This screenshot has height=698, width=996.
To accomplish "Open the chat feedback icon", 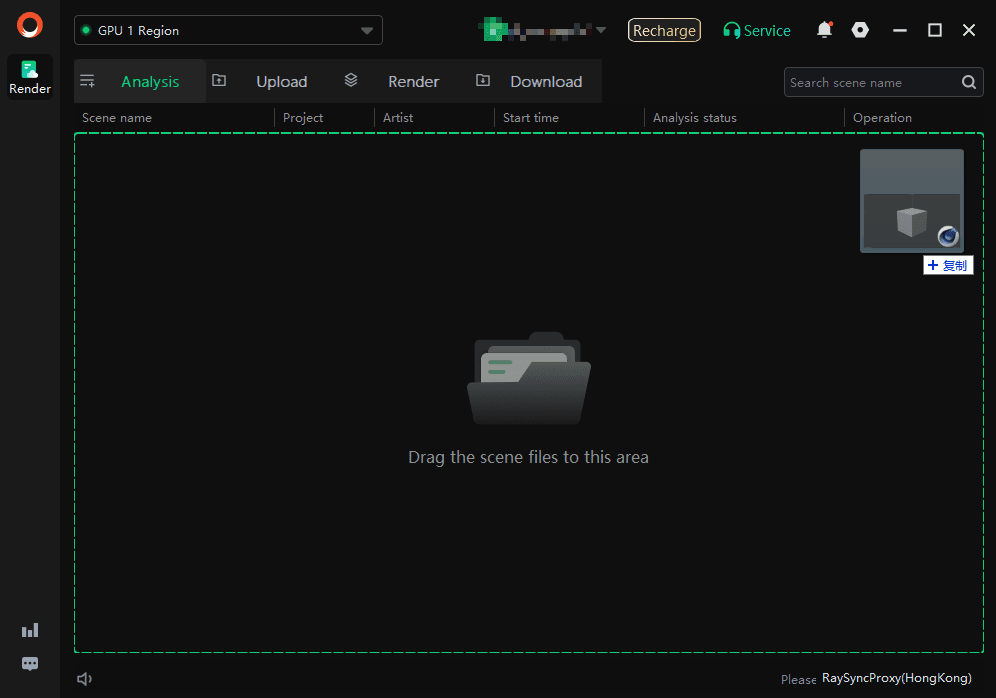I will (x=30, y=664).
